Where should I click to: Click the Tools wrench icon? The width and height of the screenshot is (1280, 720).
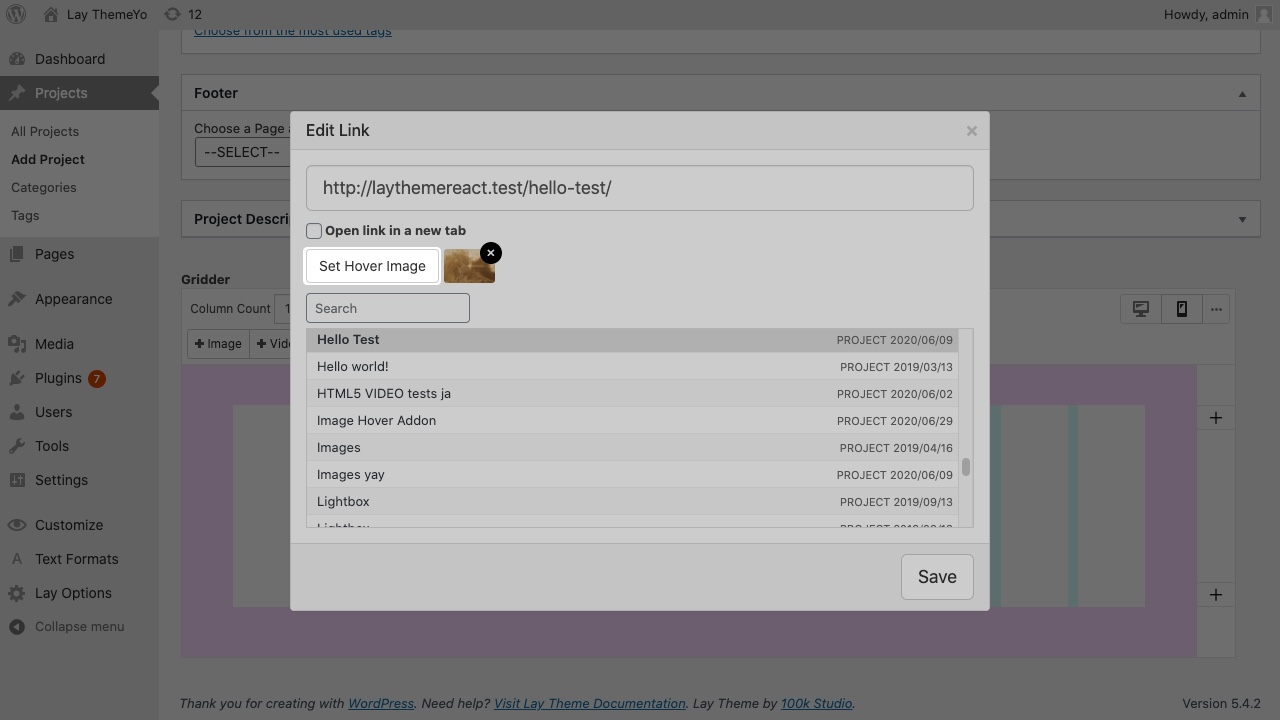pyautogui.click(x=17, y=446)
